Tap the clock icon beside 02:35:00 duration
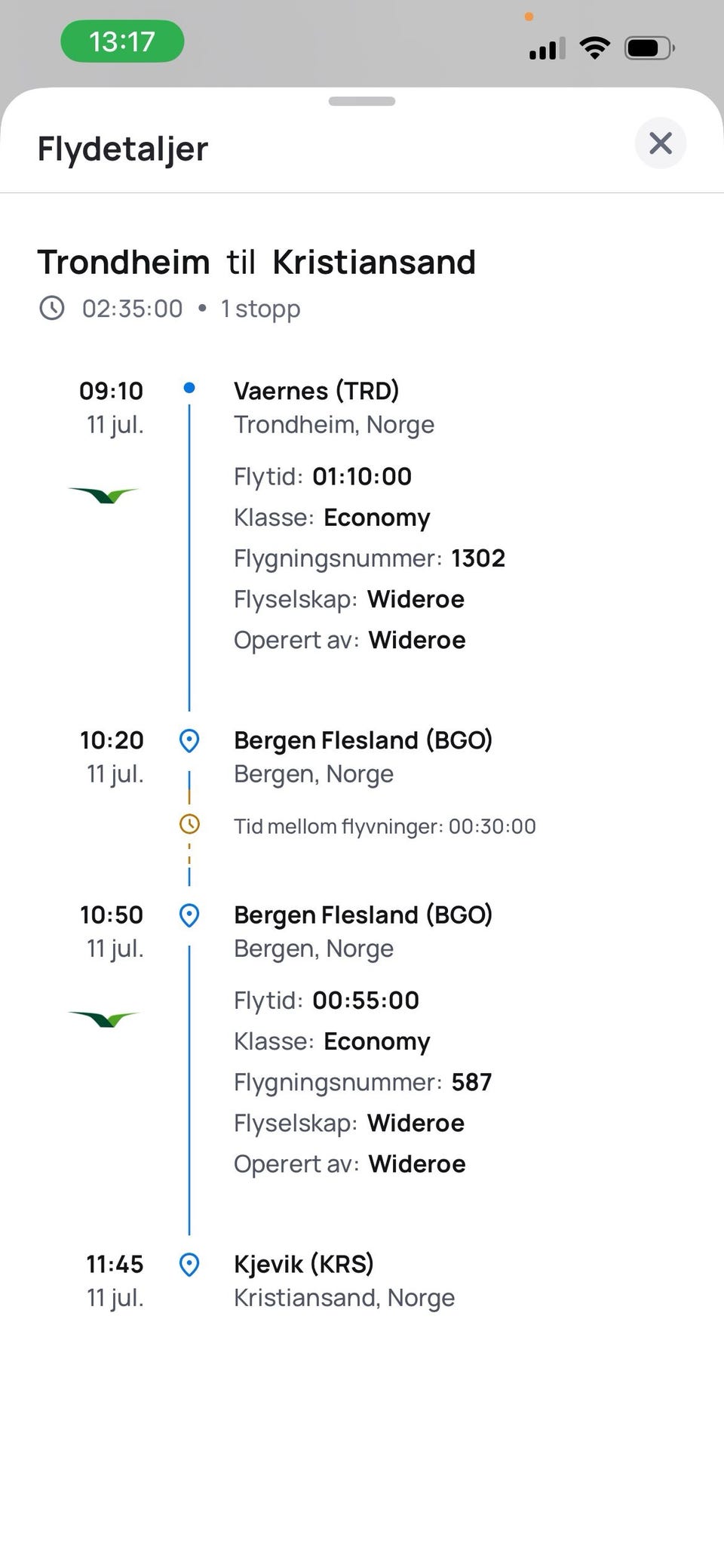Image resolution: width=724 pixels, height=1568 pixels. click(x=52, y=308)
